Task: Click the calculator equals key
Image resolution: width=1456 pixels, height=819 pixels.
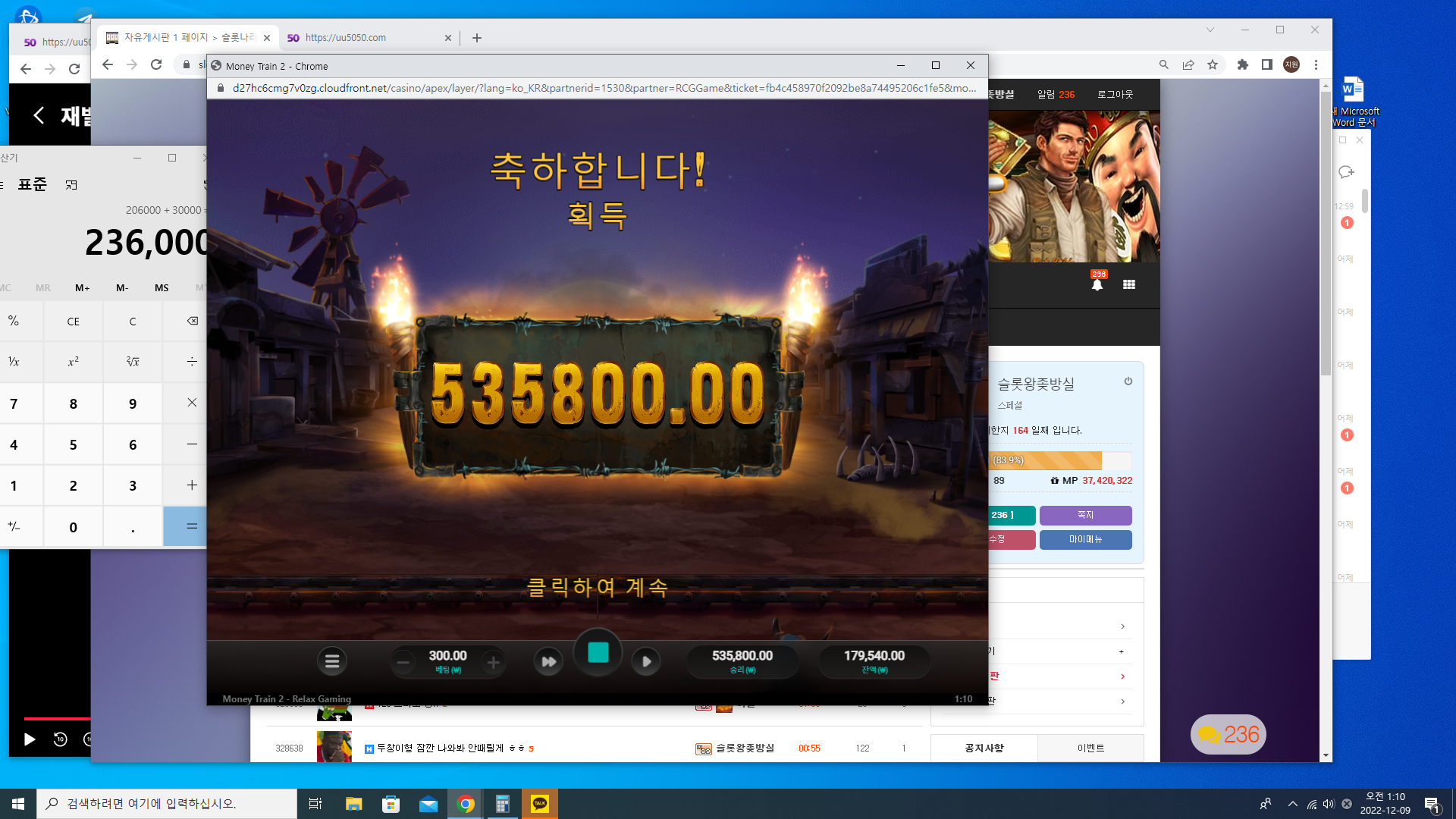Action: (x=192, y=526)
